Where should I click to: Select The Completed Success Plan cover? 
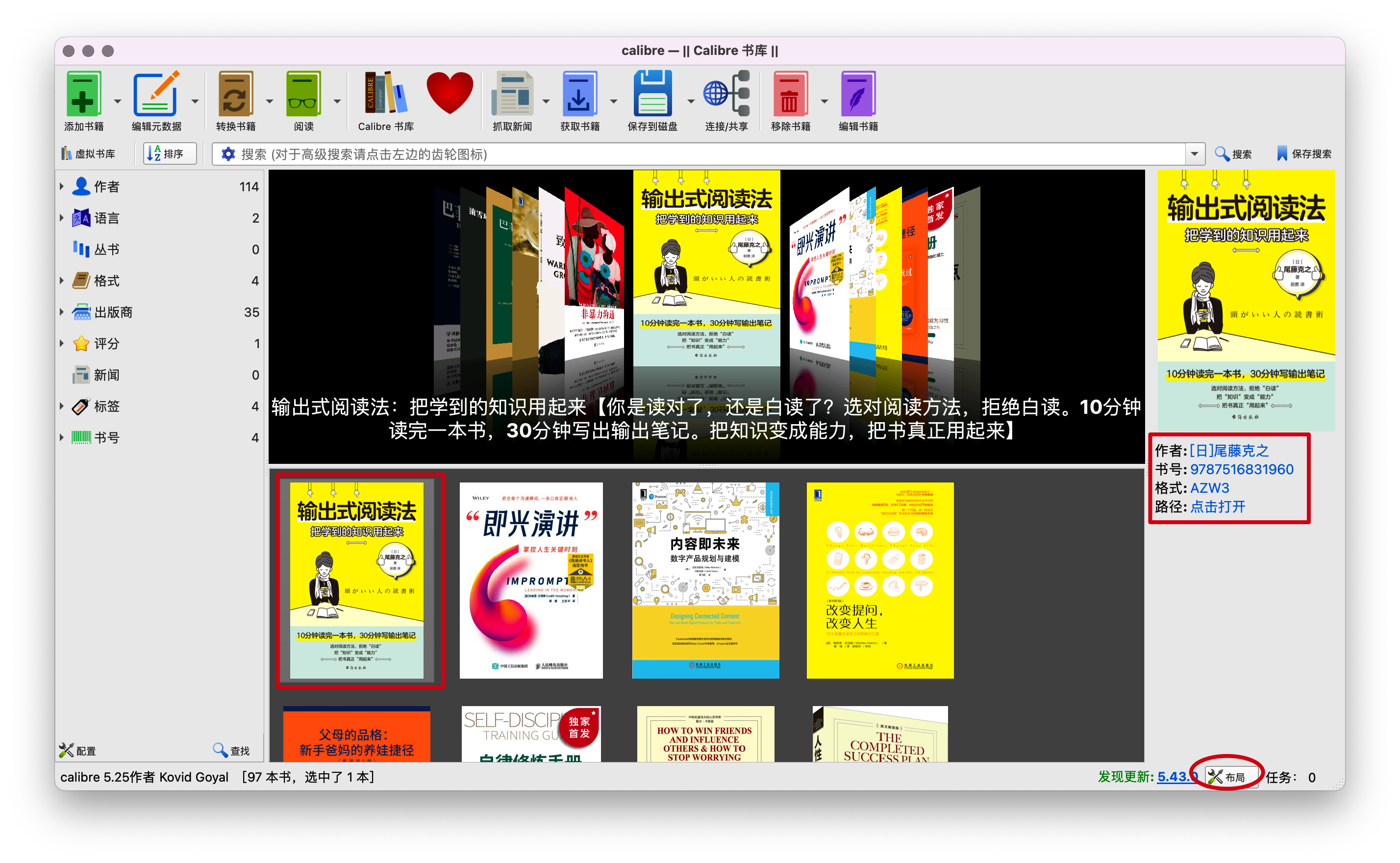(880, 734)
